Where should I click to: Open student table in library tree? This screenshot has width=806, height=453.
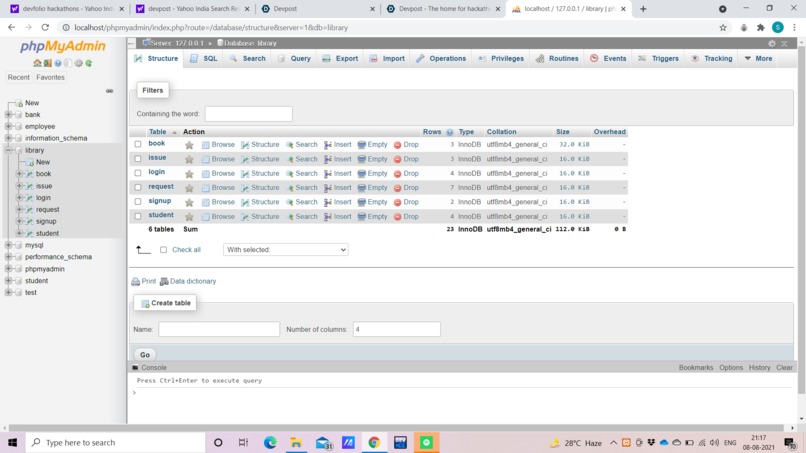pos(47,233)
